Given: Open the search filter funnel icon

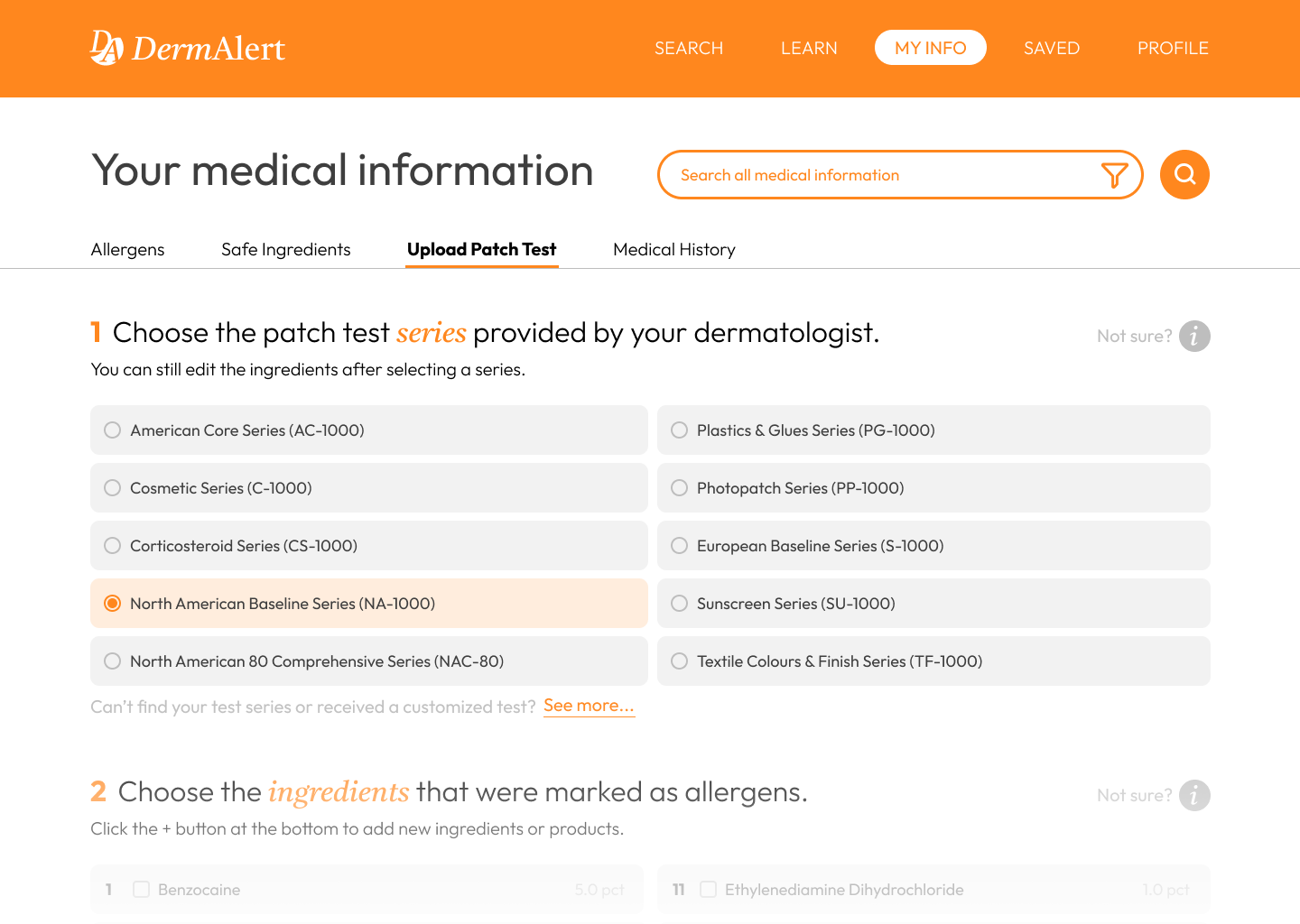Looking at the screenshot, I should pyautogui.click(x=1114, y=175).
